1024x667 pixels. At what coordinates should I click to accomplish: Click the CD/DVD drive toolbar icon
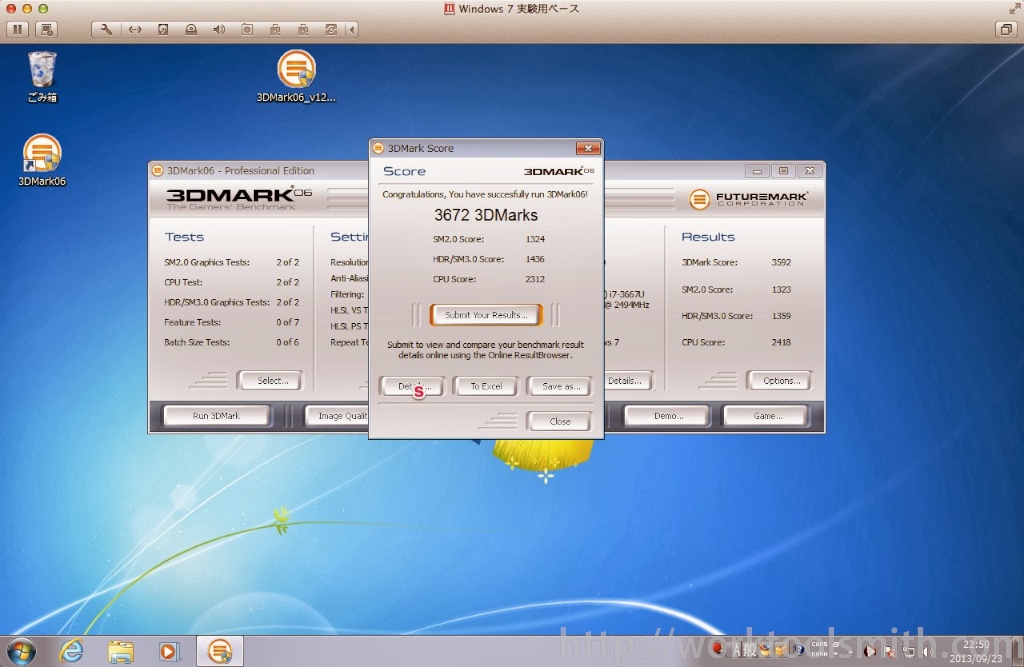pos(191,29)
